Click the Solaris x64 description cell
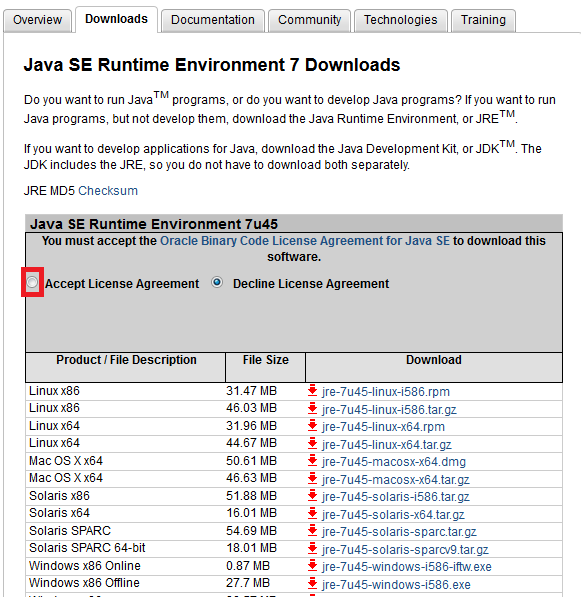 59,513
